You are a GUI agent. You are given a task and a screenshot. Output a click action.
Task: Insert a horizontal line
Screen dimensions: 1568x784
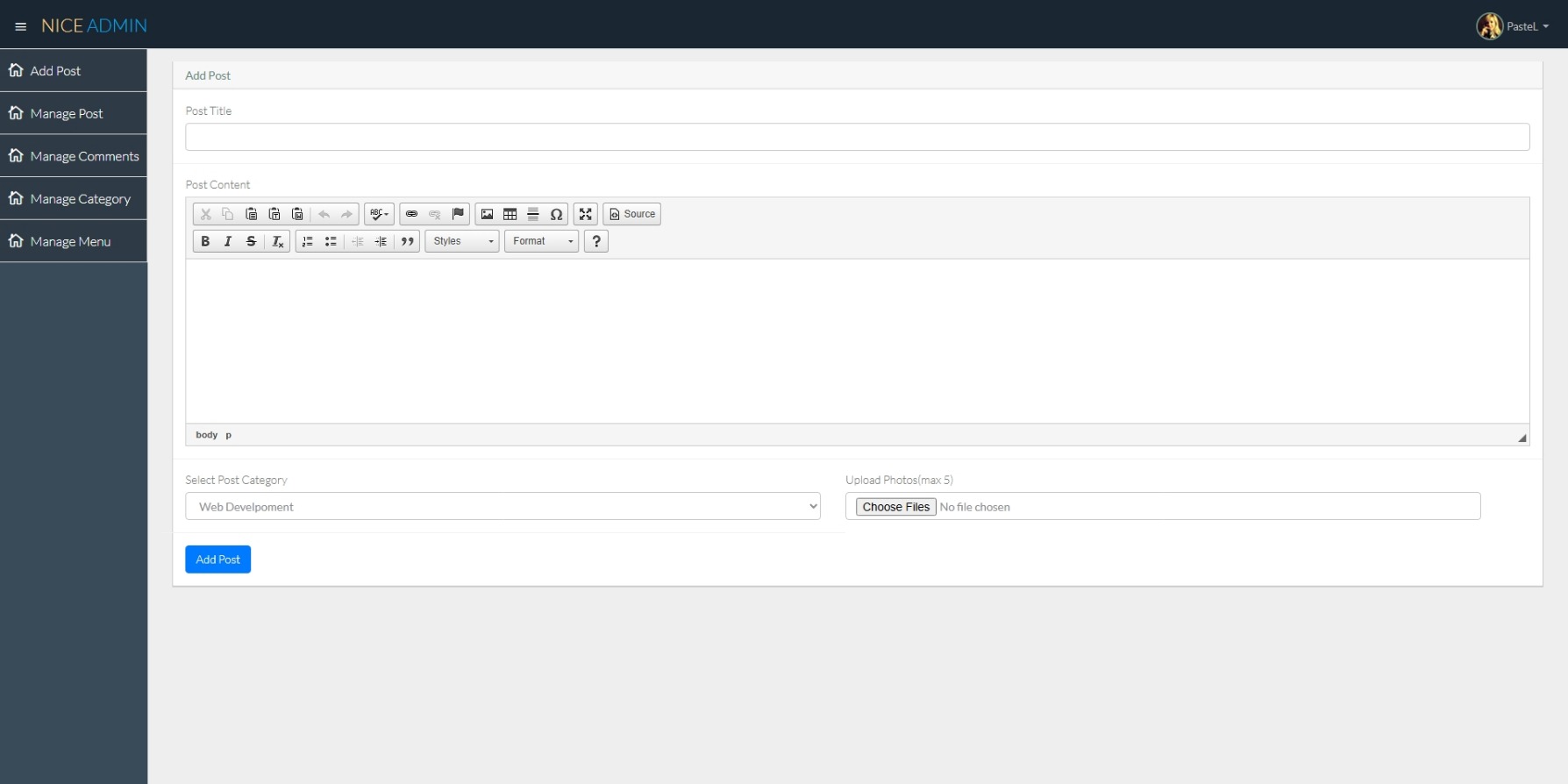532,214
